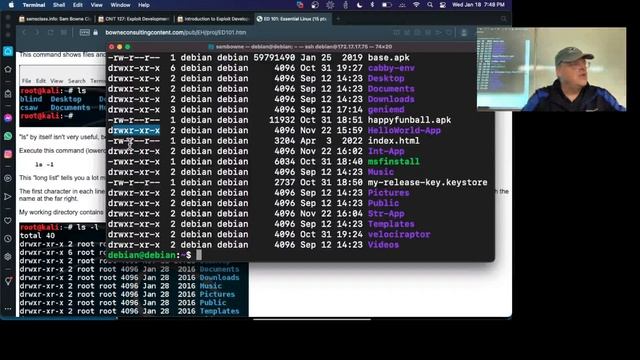Open WhatsApp in the browser sidebar
640x360 pixels.
(8, 136)
